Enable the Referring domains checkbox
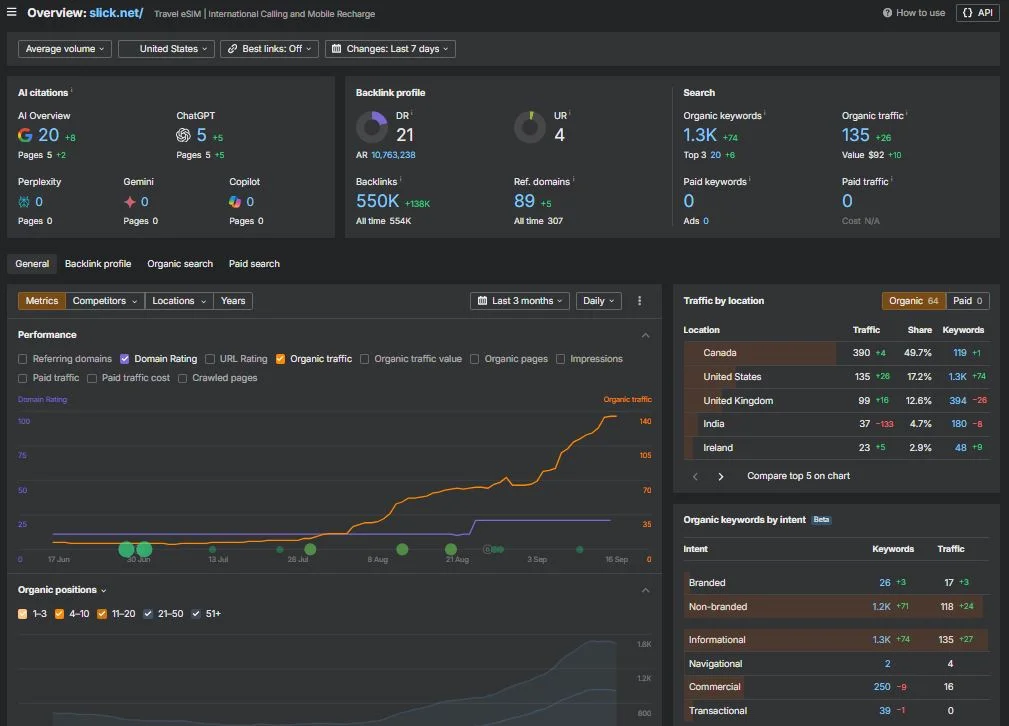Viewport: 1009px width, 726px height. (23, 359)
